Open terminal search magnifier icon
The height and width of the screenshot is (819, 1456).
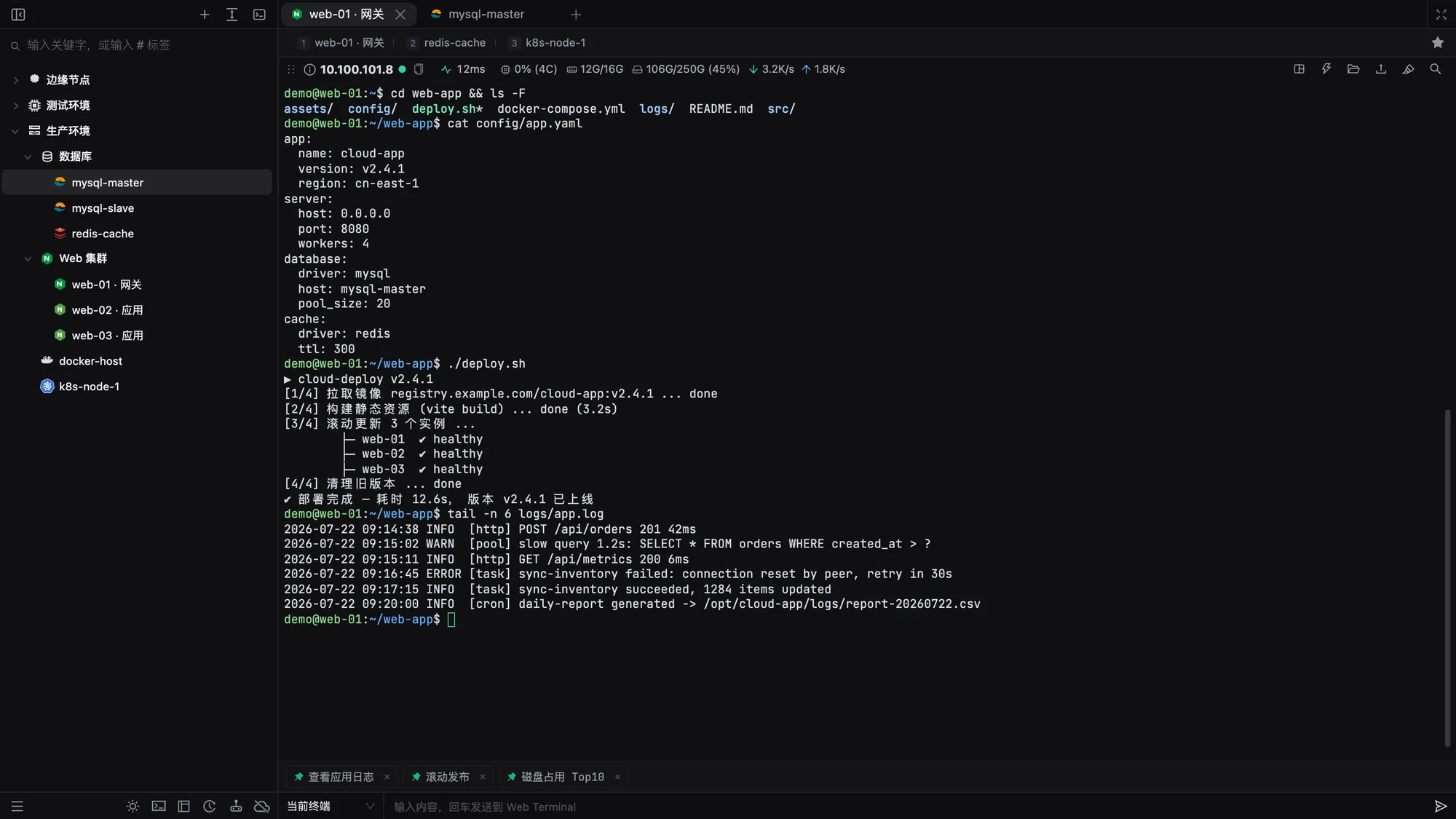[1435, 69]
